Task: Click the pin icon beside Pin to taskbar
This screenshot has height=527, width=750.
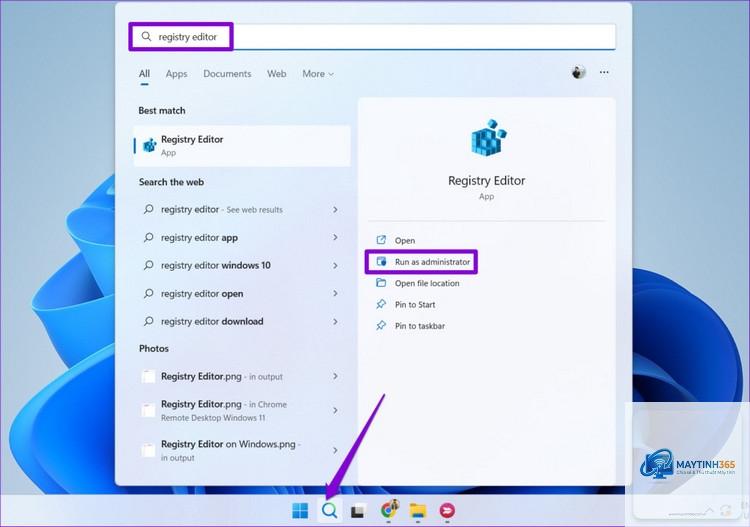Action: pyautogui.click(x=381, y=326)
